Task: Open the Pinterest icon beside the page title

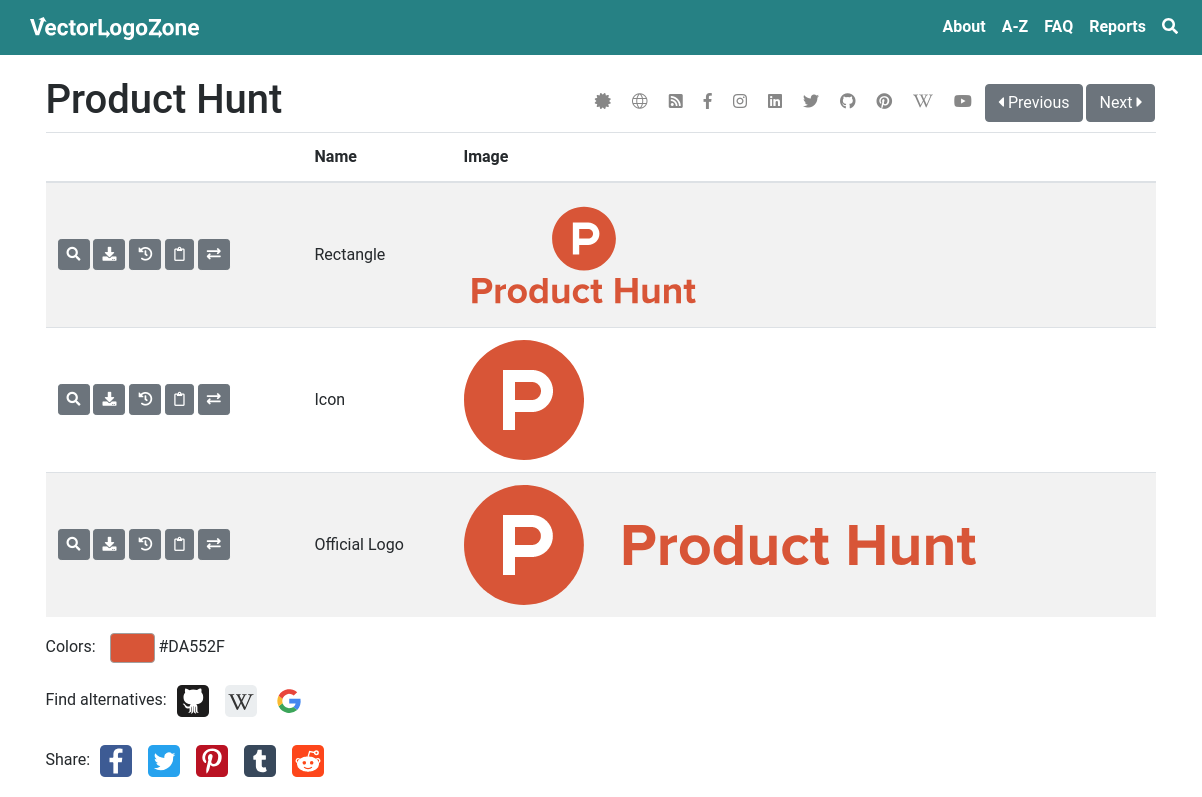Action: [x=884, y=101]
